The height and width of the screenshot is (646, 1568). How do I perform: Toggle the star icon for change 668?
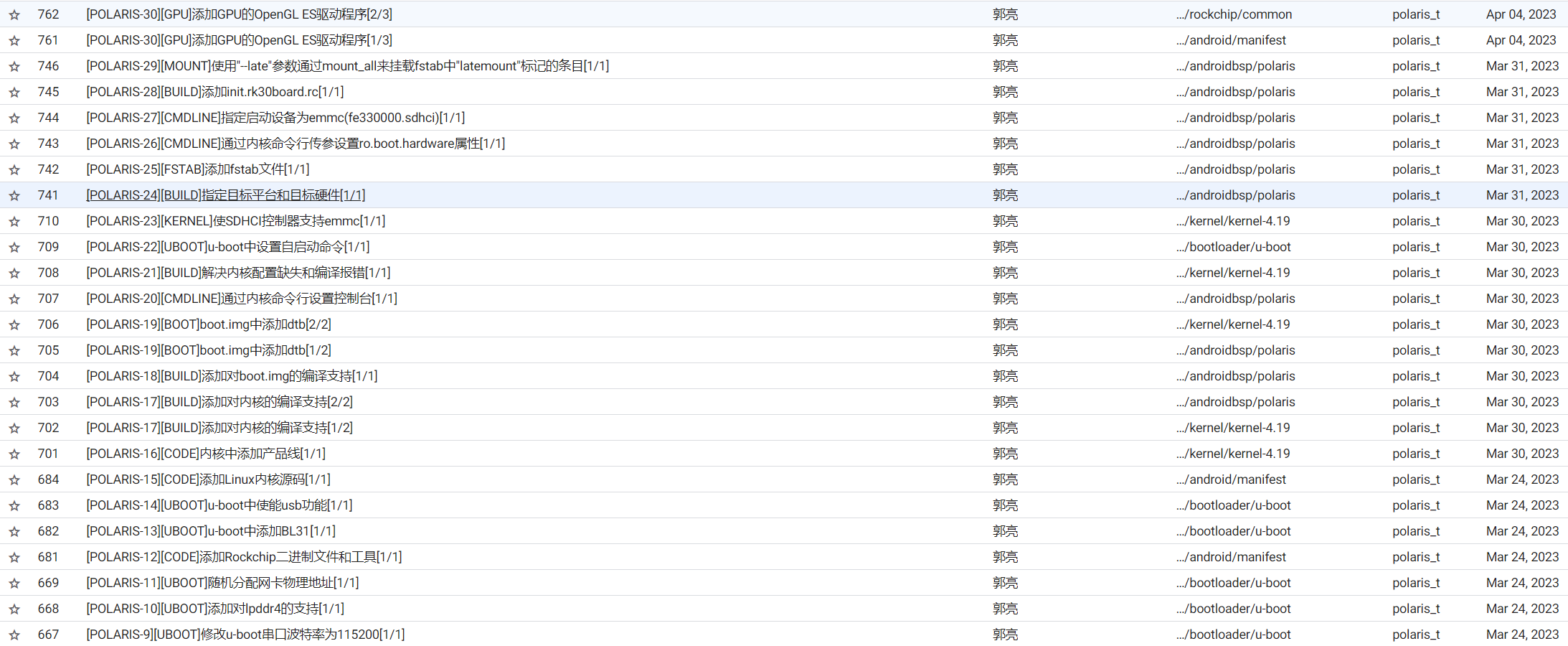(14, 609)
